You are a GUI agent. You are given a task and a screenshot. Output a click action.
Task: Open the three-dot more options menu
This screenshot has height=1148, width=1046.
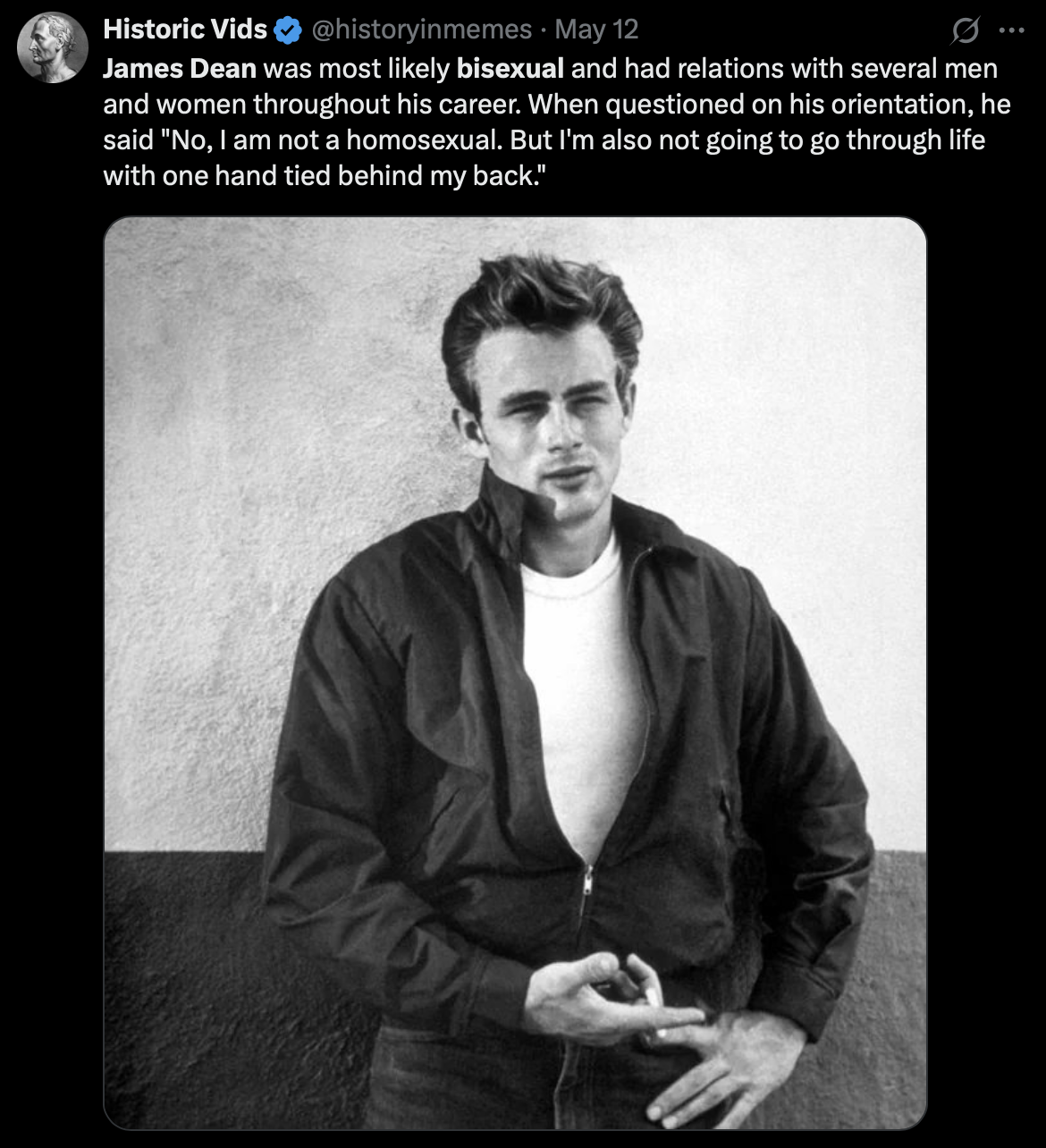(x=1012, y=30)
